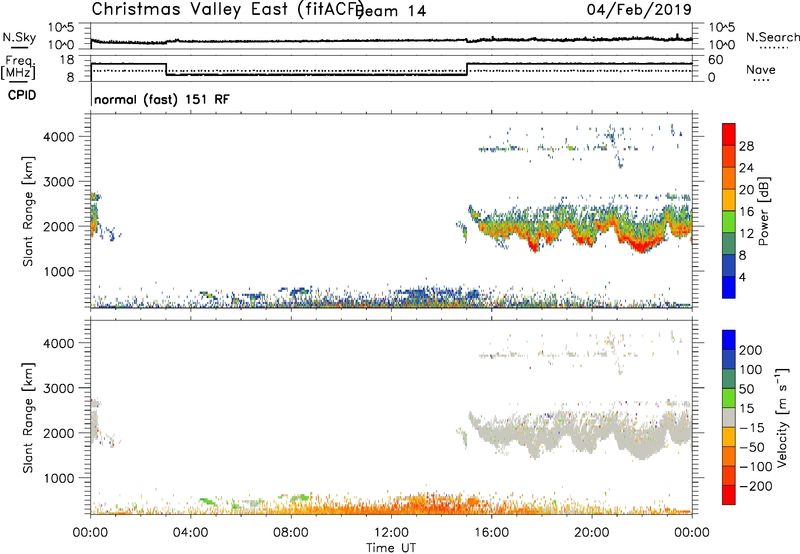Click the 4000 tick of the power panel

(59, 137)
